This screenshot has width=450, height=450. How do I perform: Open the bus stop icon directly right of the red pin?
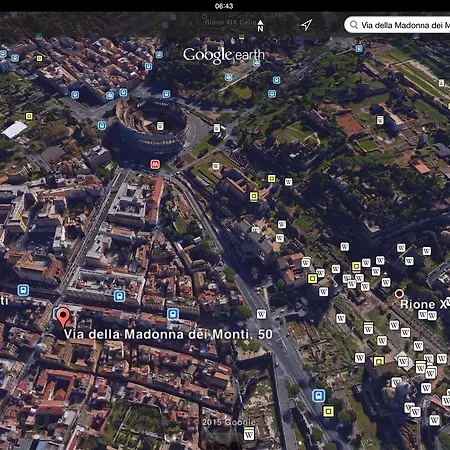coord(173,314)
